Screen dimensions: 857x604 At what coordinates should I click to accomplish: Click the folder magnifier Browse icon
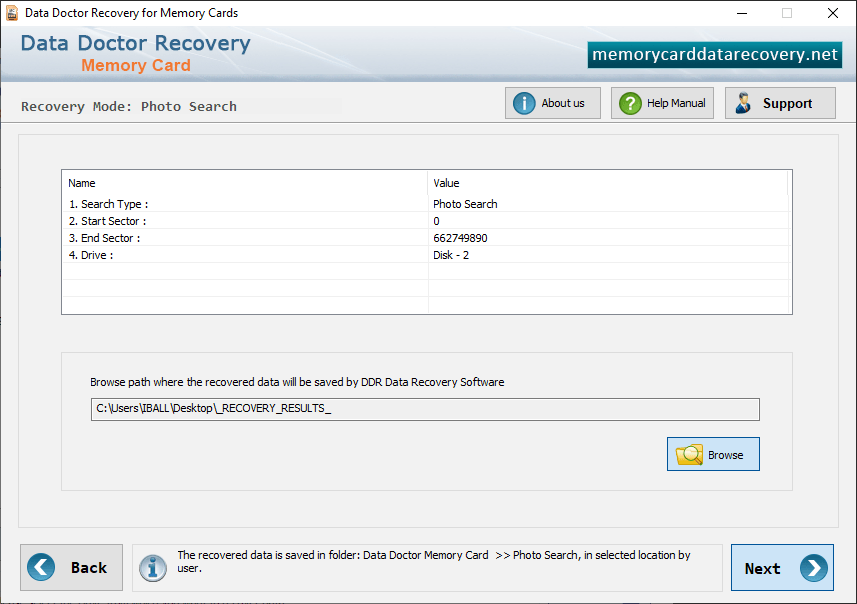(689, 454)
